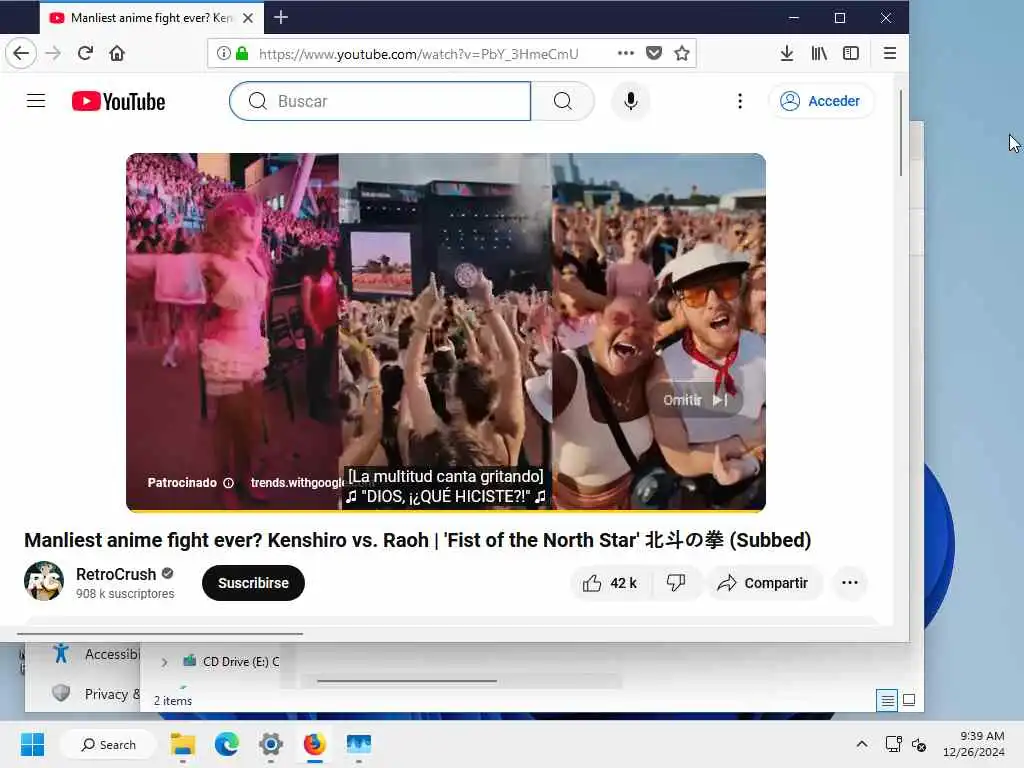This screenshot has width=1024, height=768.
Task: Click the yellow ad progress bar
Action: click(446, 510)
